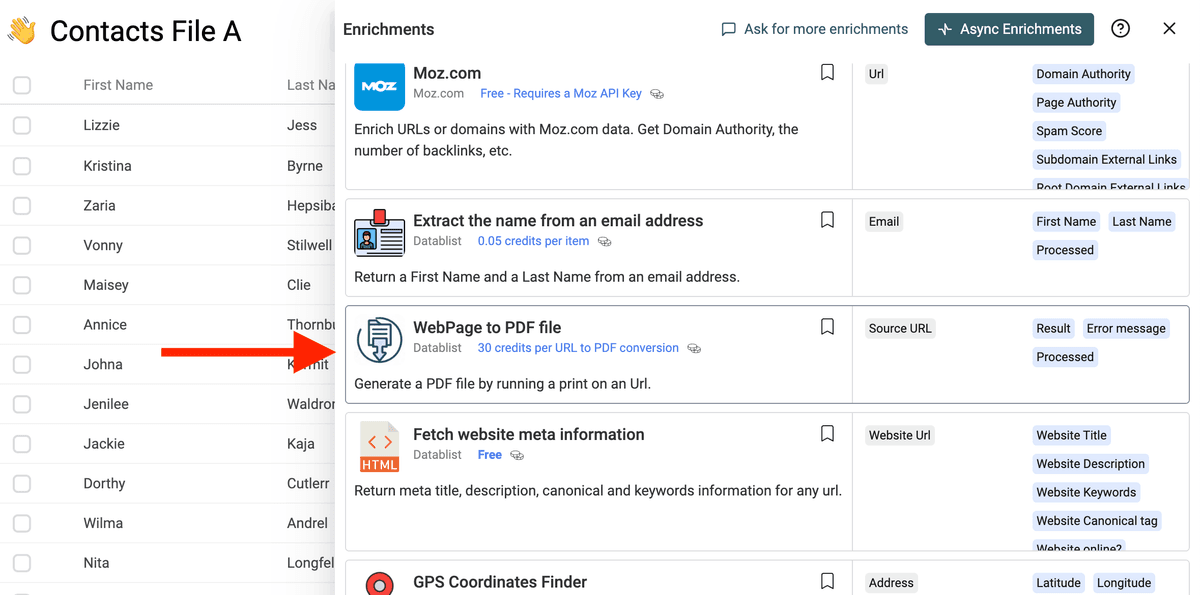Click the ID card icon for name extraction
This screenshot has height=595, width=1200.
pos(379,234)
